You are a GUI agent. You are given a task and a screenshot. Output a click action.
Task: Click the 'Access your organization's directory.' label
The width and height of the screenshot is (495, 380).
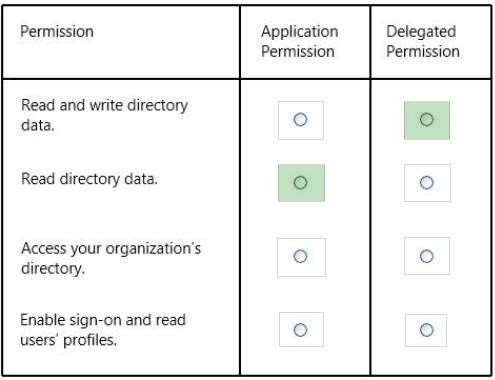pos(111,258)
